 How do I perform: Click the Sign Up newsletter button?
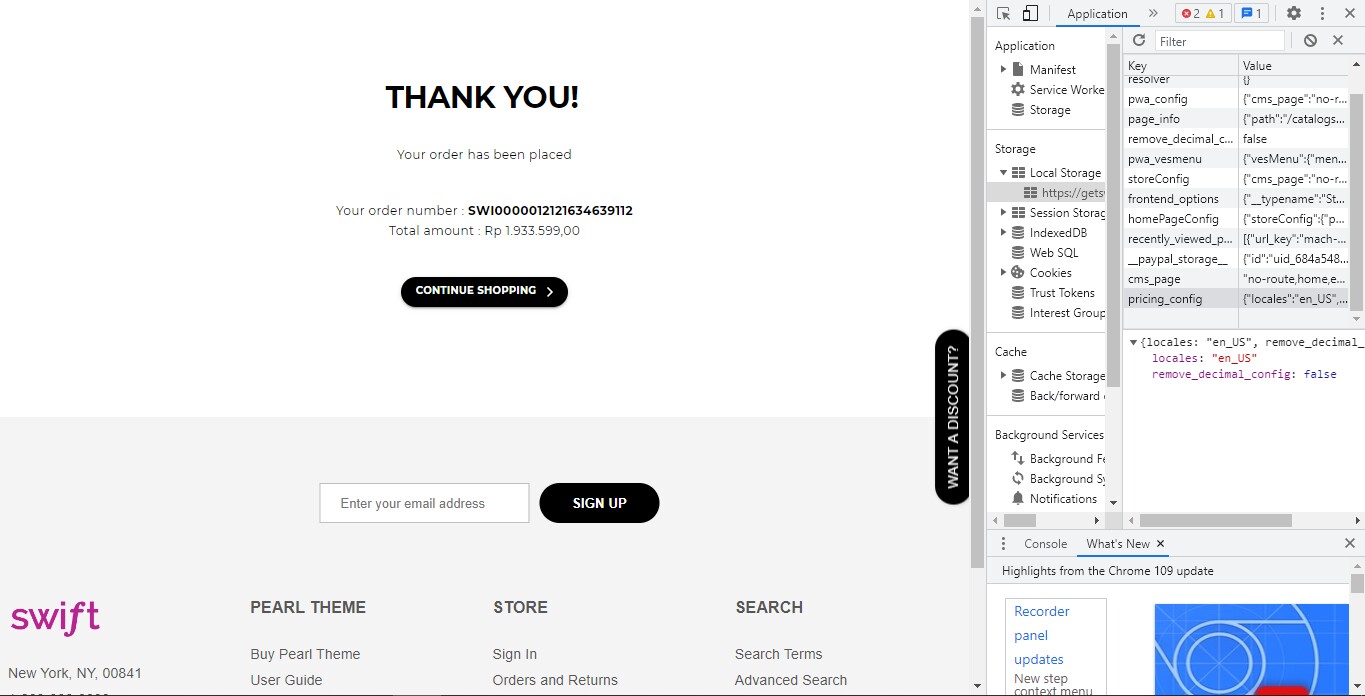click(x=599, y=503)
